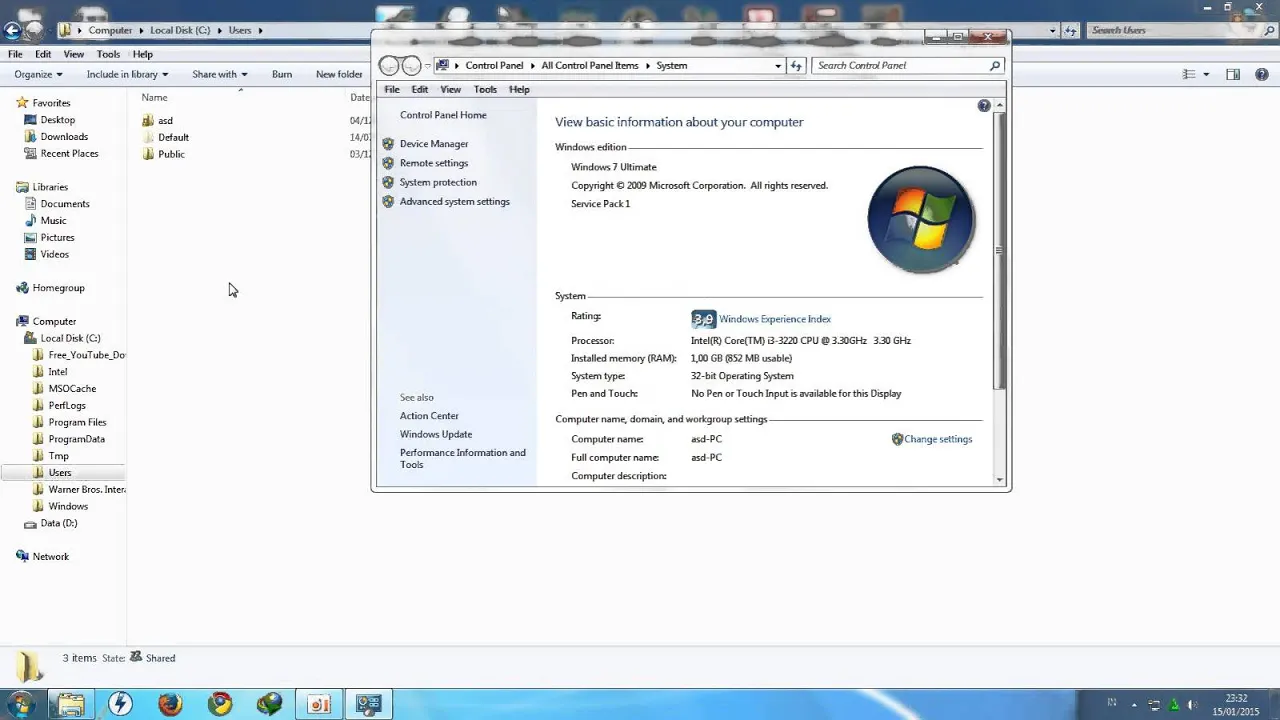Viewport: 1280px width, 720px height.
Task: Open Google Chrome from the taskbar
Action: click(x=220, y=704)
